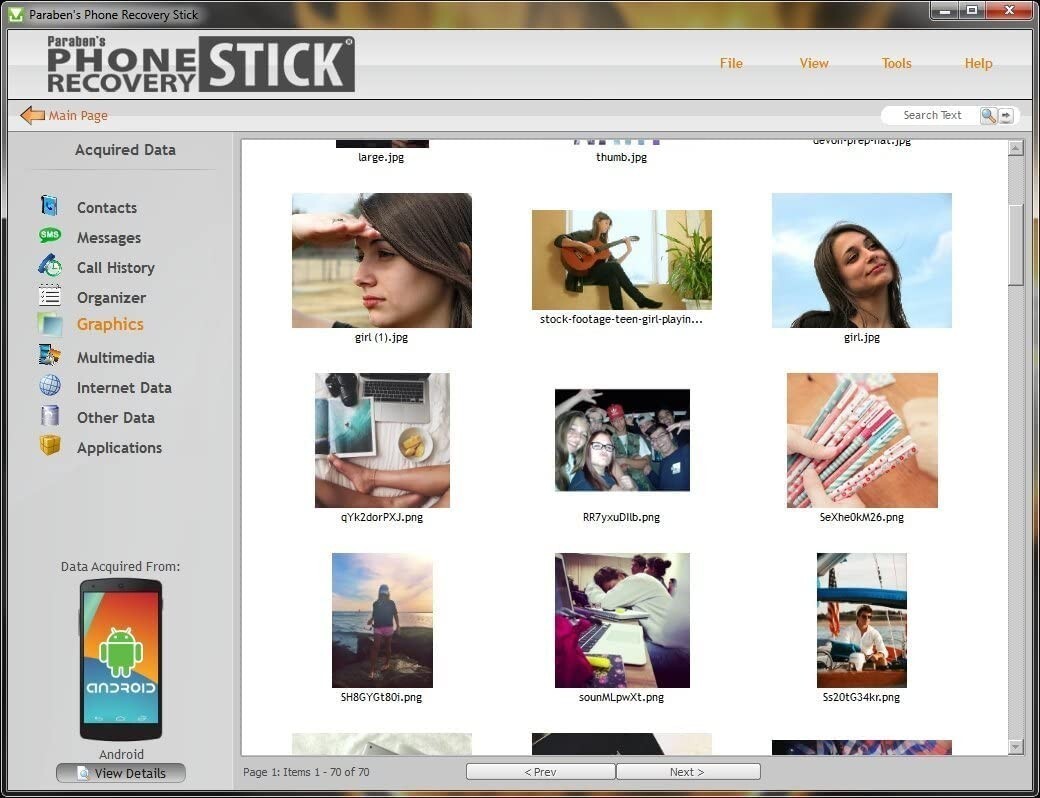Click the SMS Messages icon
This screenshot has width=1040, height=798.
(x=49, y=236)
